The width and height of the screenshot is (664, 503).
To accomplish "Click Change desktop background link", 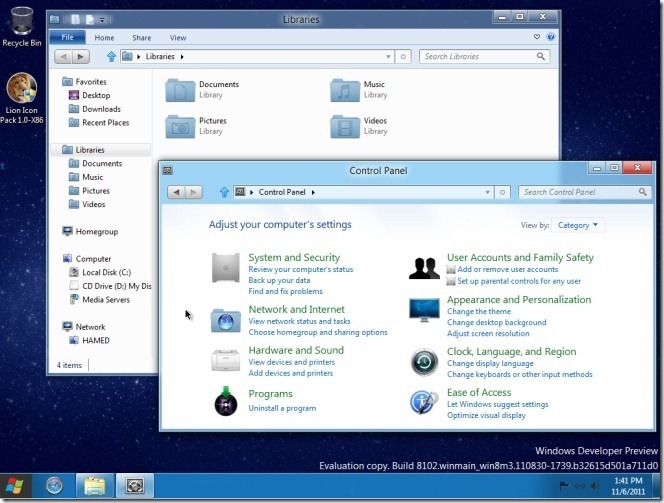I will coord(497,322).
